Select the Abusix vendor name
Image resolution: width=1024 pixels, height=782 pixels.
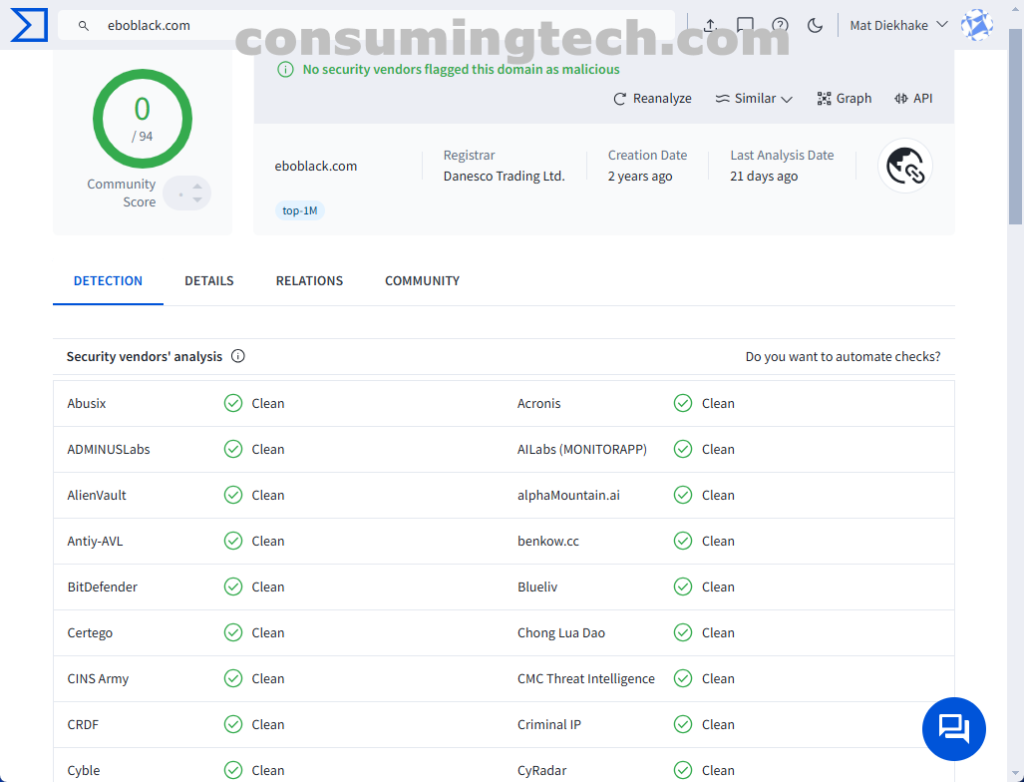pyautogui.click(x=86, y=404)
